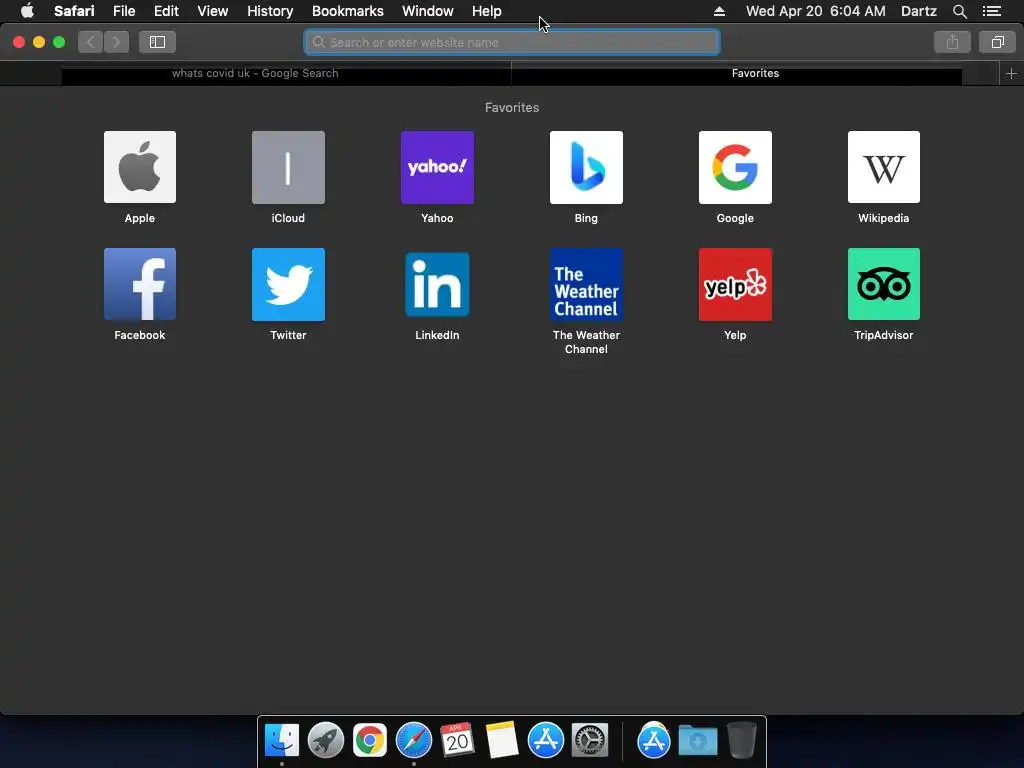Viewport: 1024px width, 768px height.
Task: Open the App Store icon beside Notes
Action: (545, 741)
